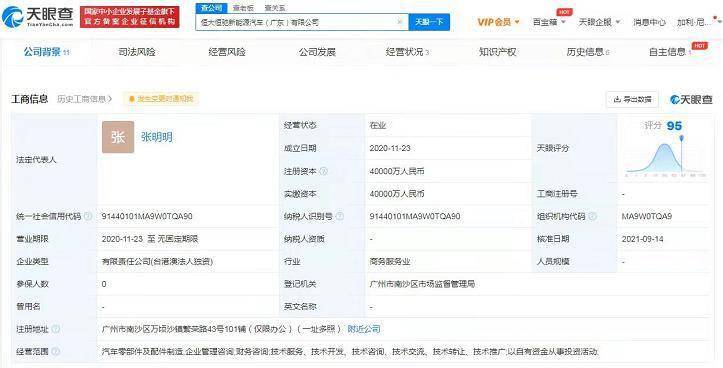Screen dimensions: 723x368
Task: Click the business scope text starting 汽车零部件
Action: (350, 351)
